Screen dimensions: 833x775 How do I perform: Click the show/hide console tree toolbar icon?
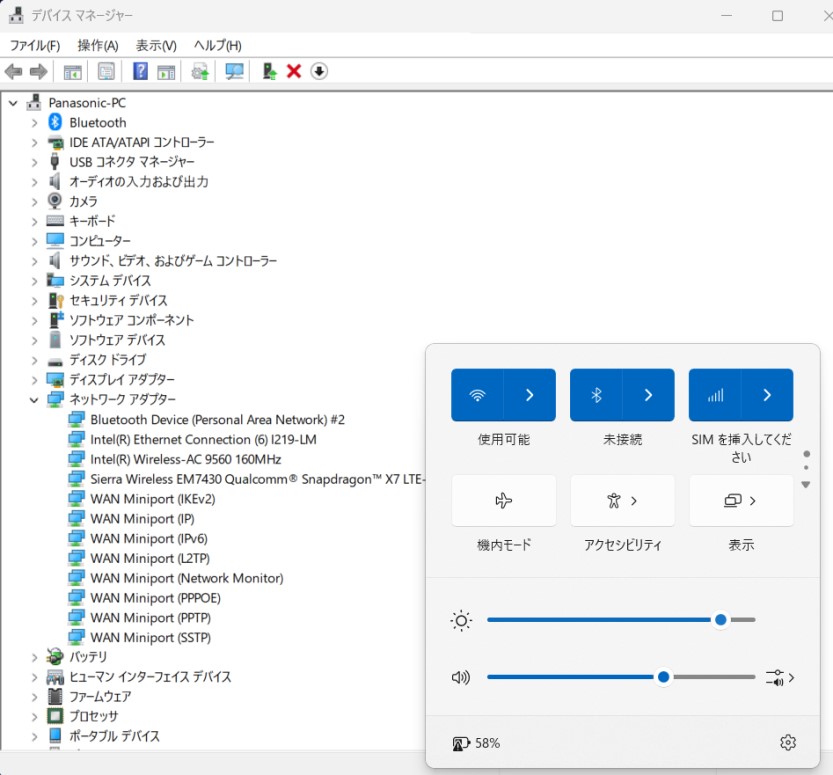coord(72,71)
